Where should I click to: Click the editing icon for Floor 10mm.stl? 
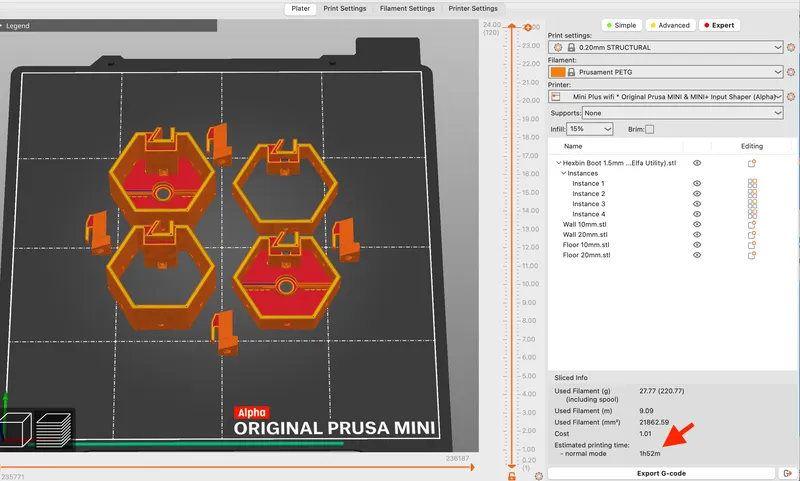tap(752, 245)
